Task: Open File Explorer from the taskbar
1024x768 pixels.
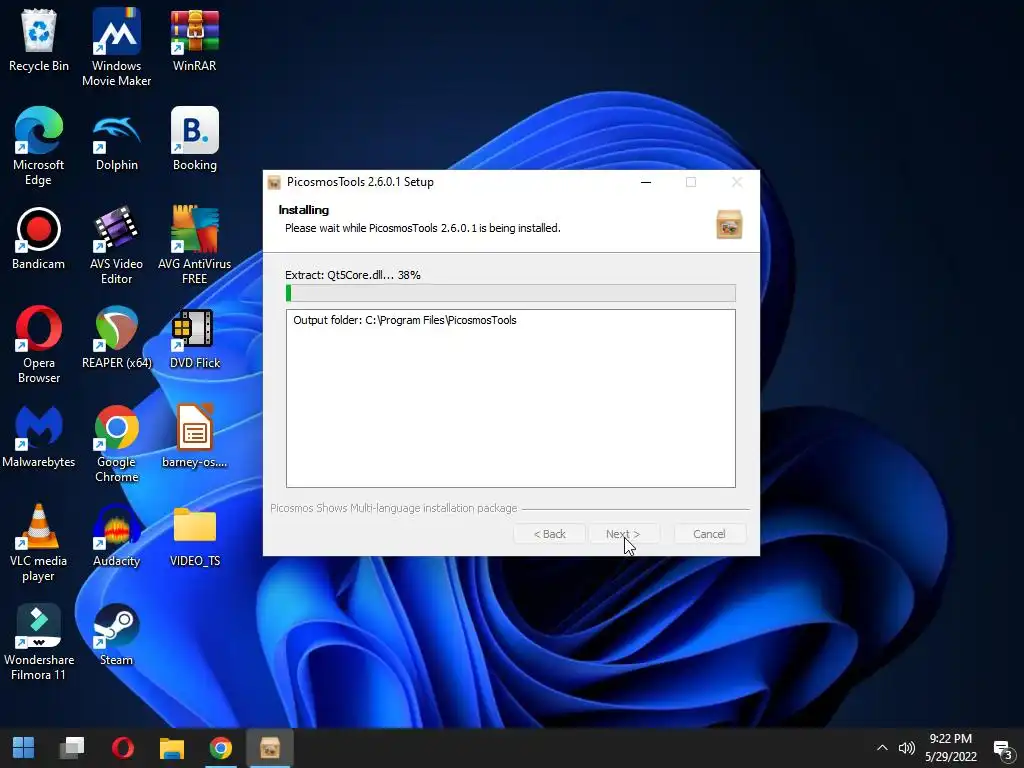Action: coord(172,748)
